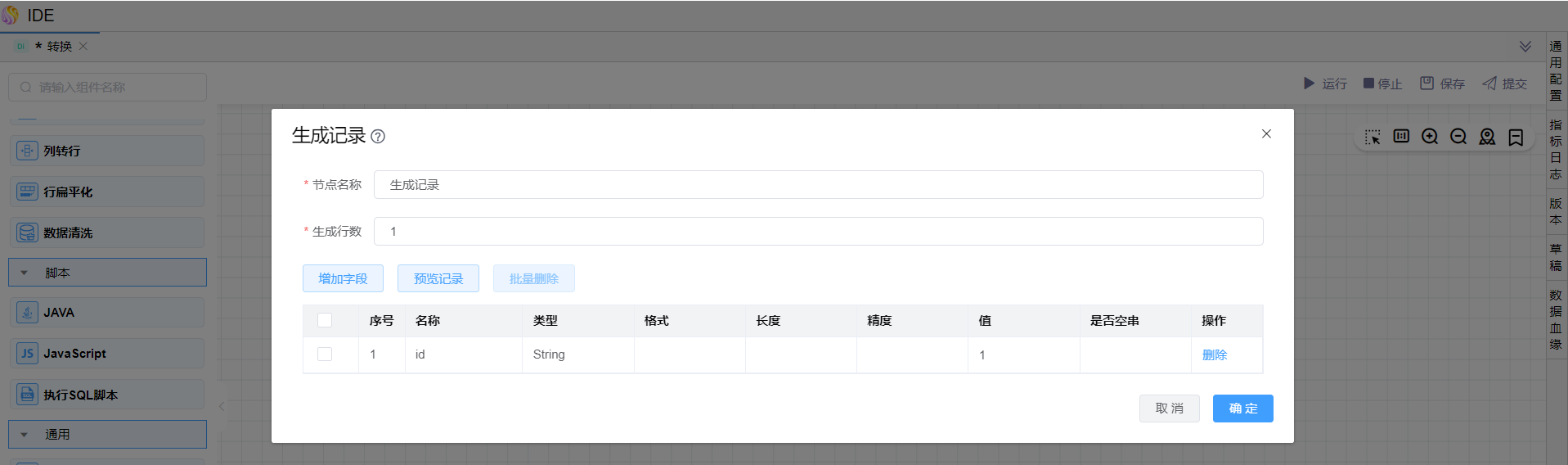Click the IDE logo icon
This screenshot has height=465, width=1568.
click(11, 15)
